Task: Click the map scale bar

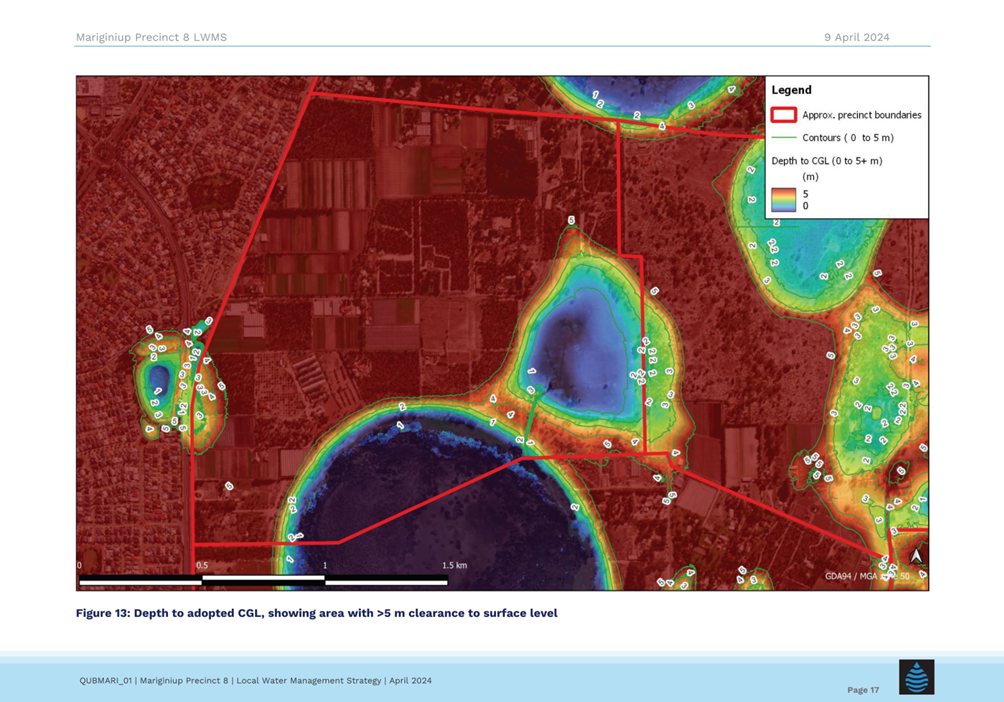Action: [x=263, y=580]
